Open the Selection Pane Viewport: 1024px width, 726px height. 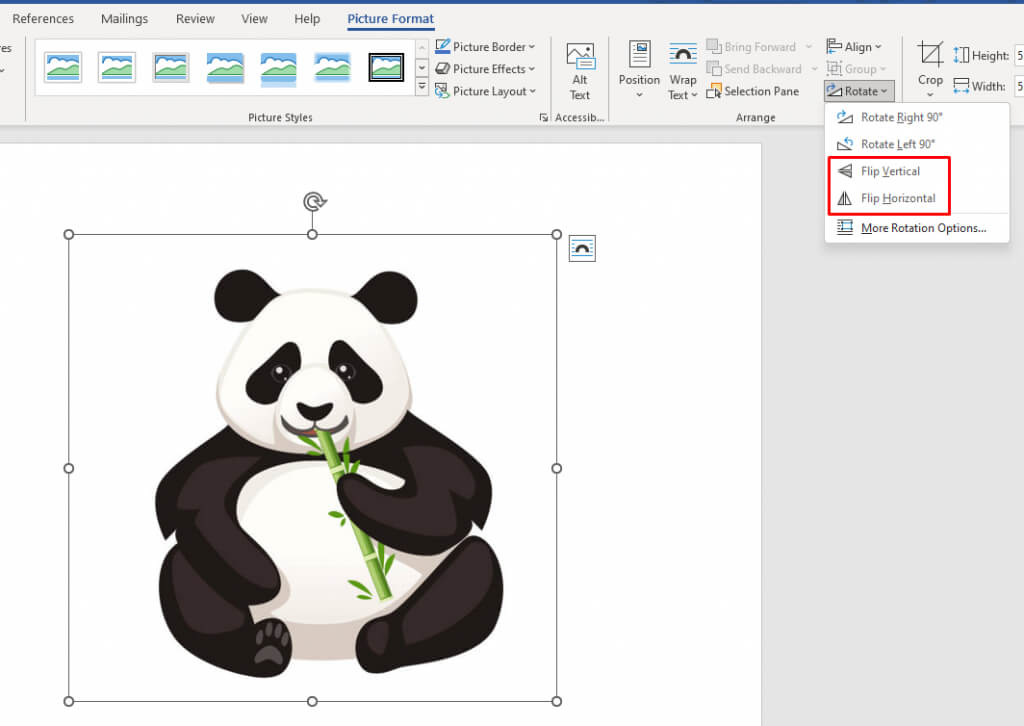[753, 91]
